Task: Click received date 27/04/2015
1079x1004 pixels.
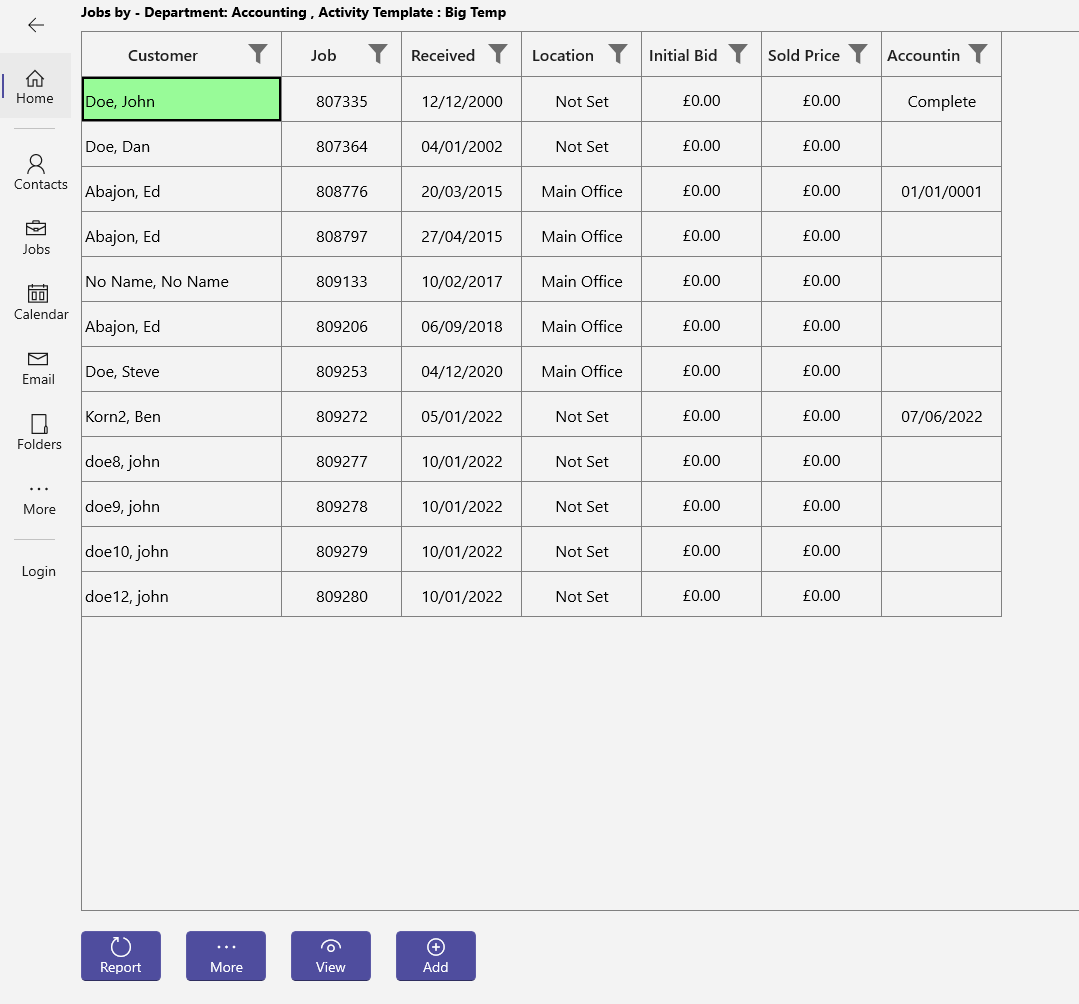Action: [x=462, y=237]
